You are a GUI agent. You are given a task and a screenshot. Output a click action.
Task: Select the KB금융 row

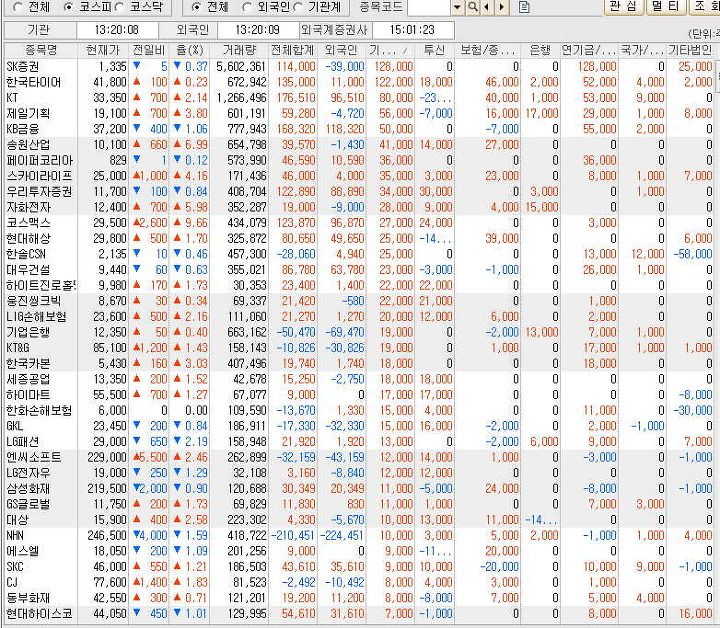pyautogui.click(x=359, y=129)
